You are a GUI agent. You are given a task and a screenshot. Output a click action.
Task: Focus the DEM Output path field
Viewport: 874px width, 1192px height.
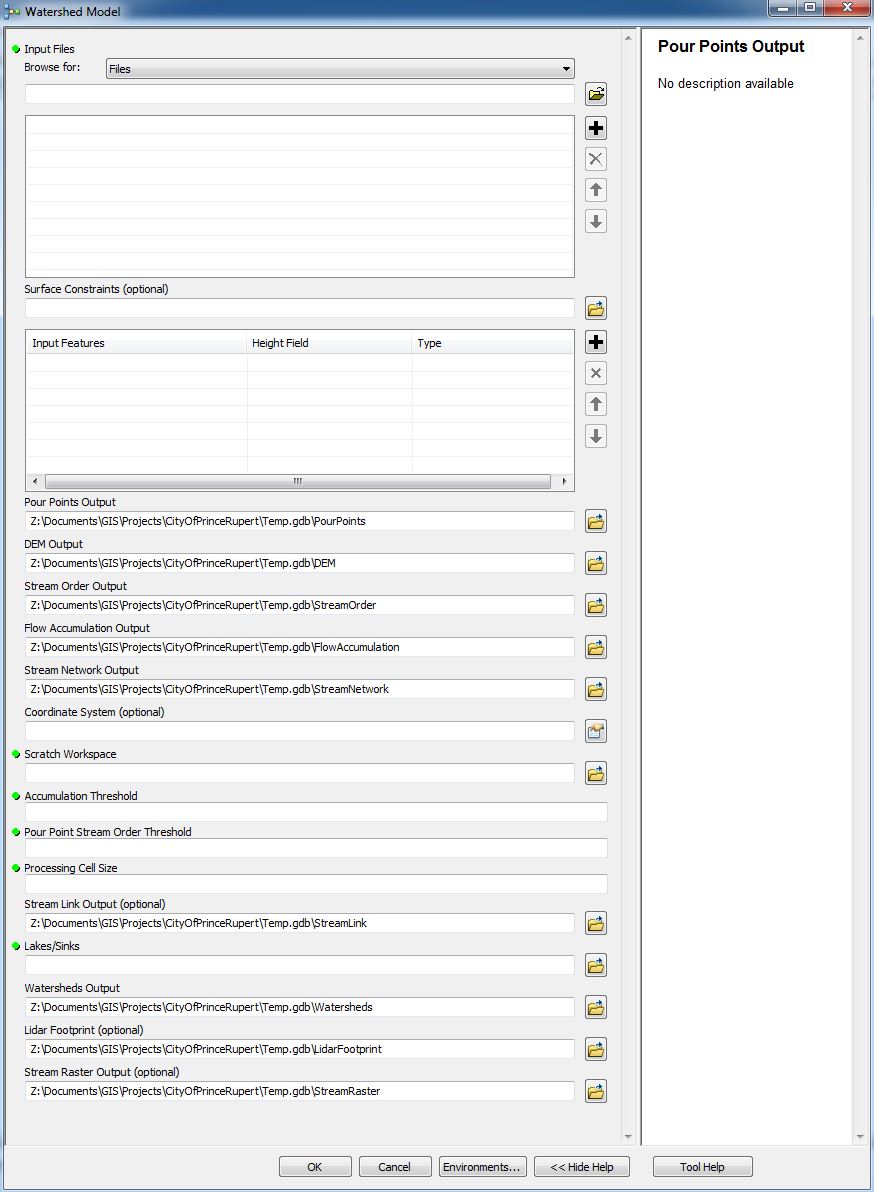(299, 563)
